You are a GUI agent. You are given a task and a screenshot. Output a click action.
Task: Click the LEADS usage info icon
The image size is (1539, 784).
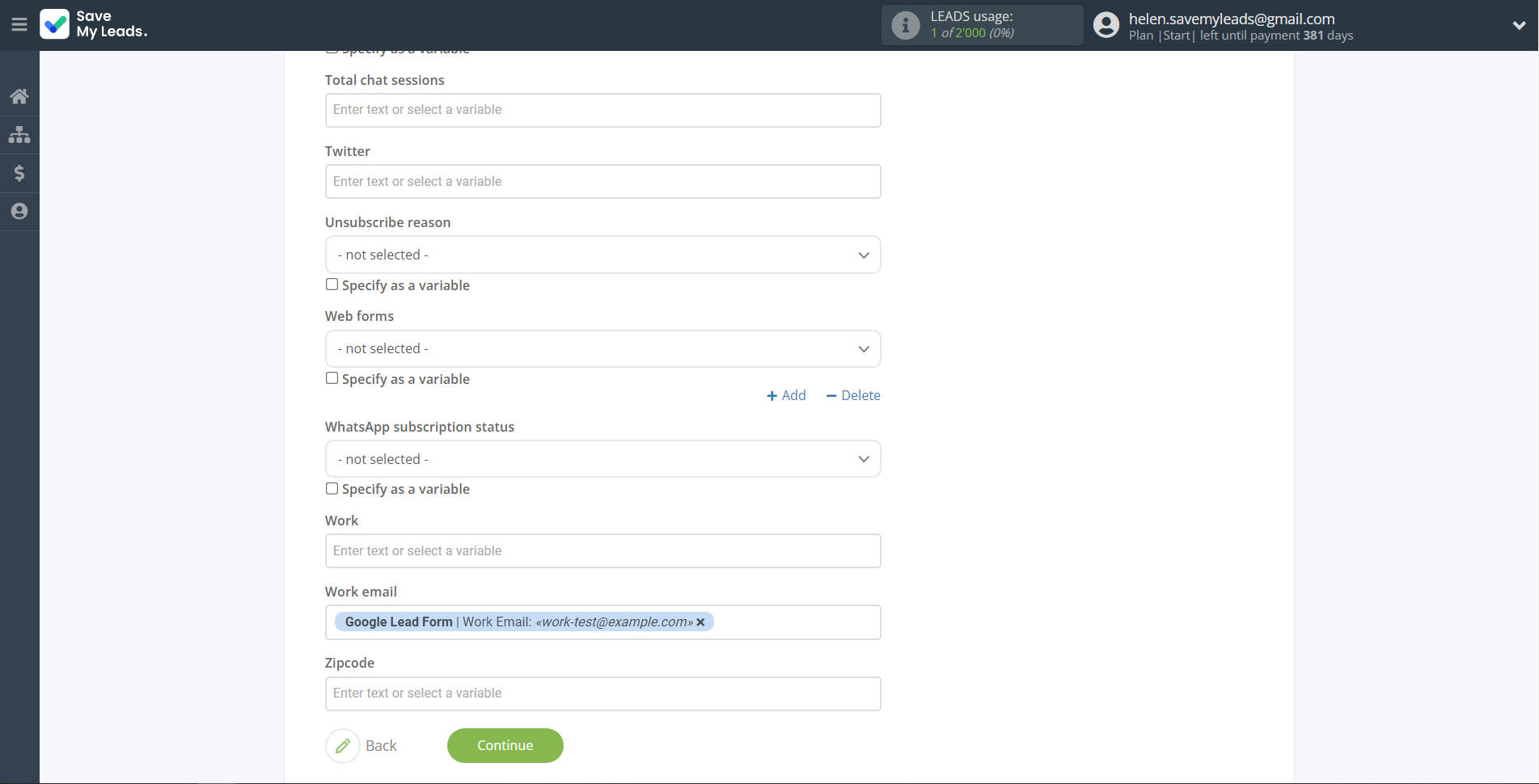pos(906,25)
